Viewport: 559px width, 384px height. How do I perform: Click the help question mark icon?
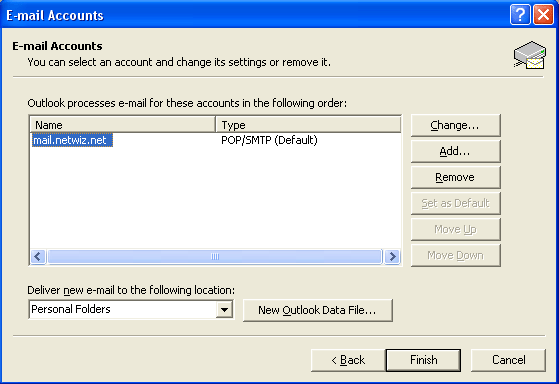point(520,15)
